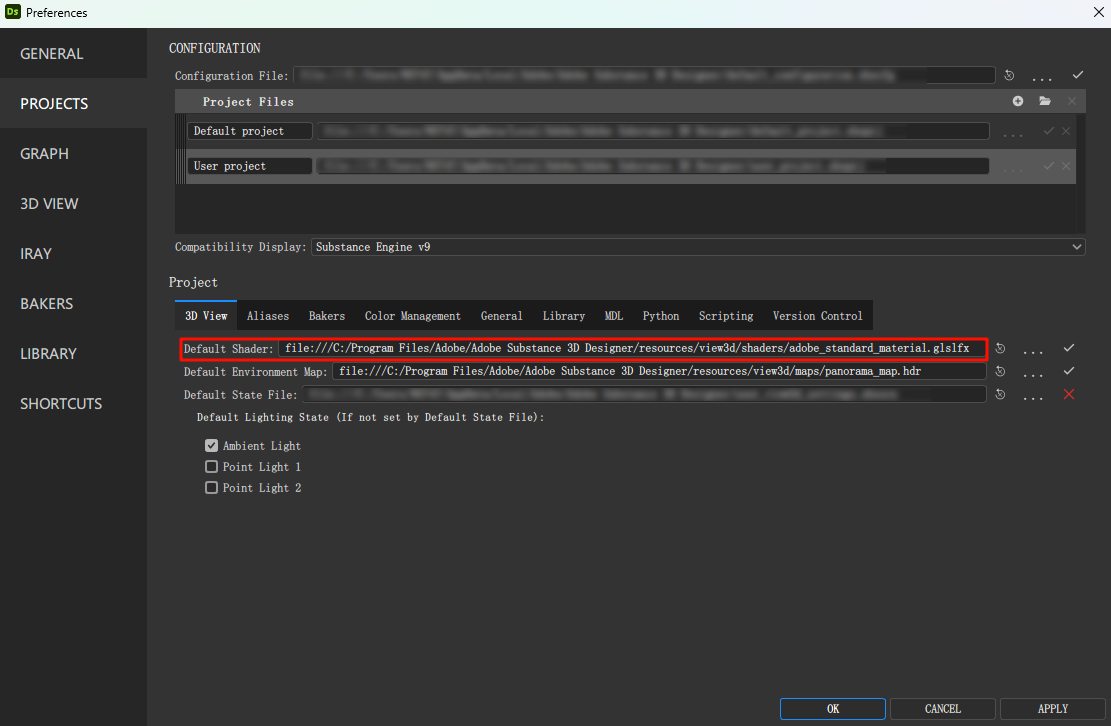1111x726 pixels.
Task: Browse for Configuration File using ellipsis
Action: (1042, 77)
